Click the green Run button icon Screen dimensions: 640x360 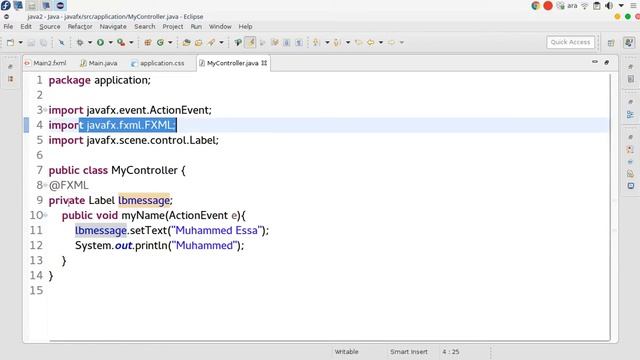pos(100,42)
